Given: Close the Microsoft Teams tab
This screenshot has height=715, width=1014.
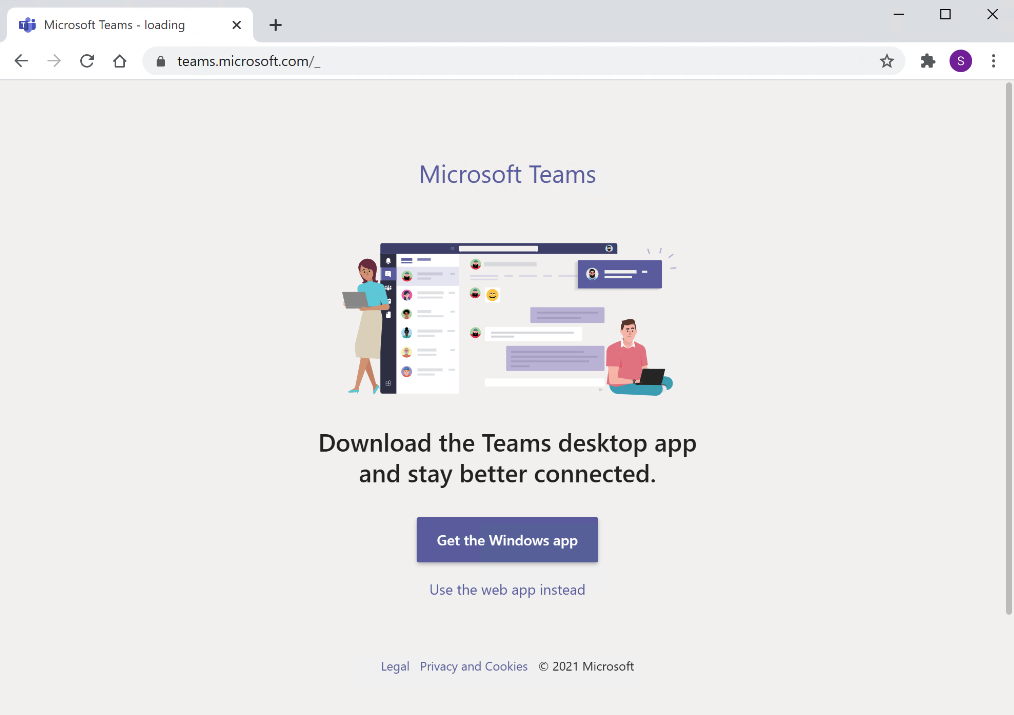Looking at the screenshot, I should point(237,25).
